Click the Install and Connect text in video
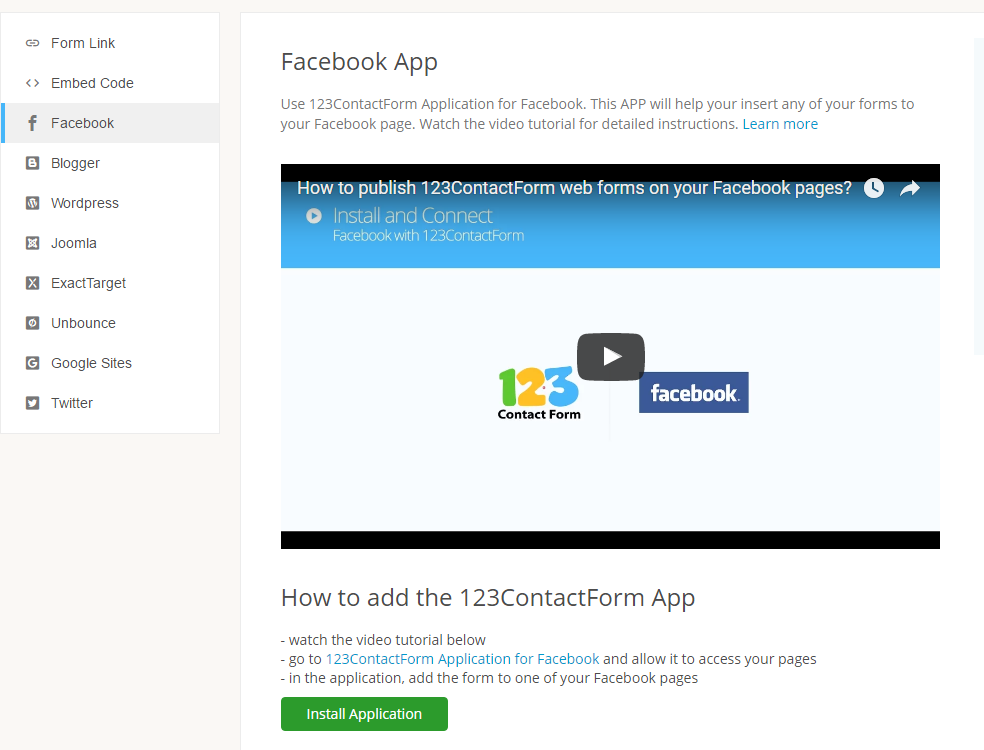The width and height of the screenshot is (984, 750). point(412,216)
